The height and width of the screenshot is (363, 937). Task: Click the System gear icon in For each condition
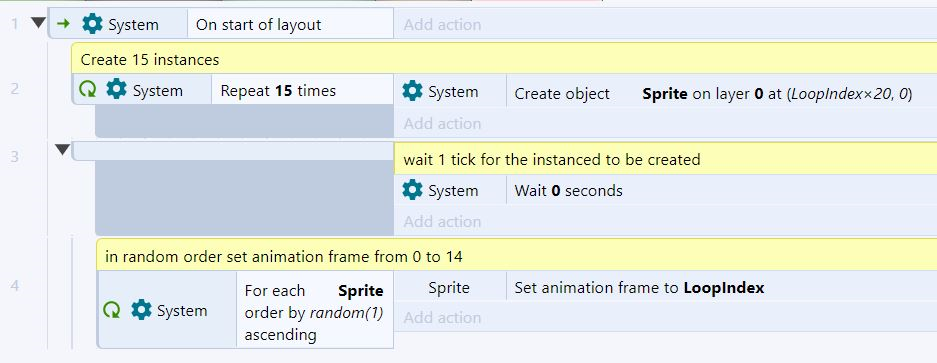click(141, 310)
